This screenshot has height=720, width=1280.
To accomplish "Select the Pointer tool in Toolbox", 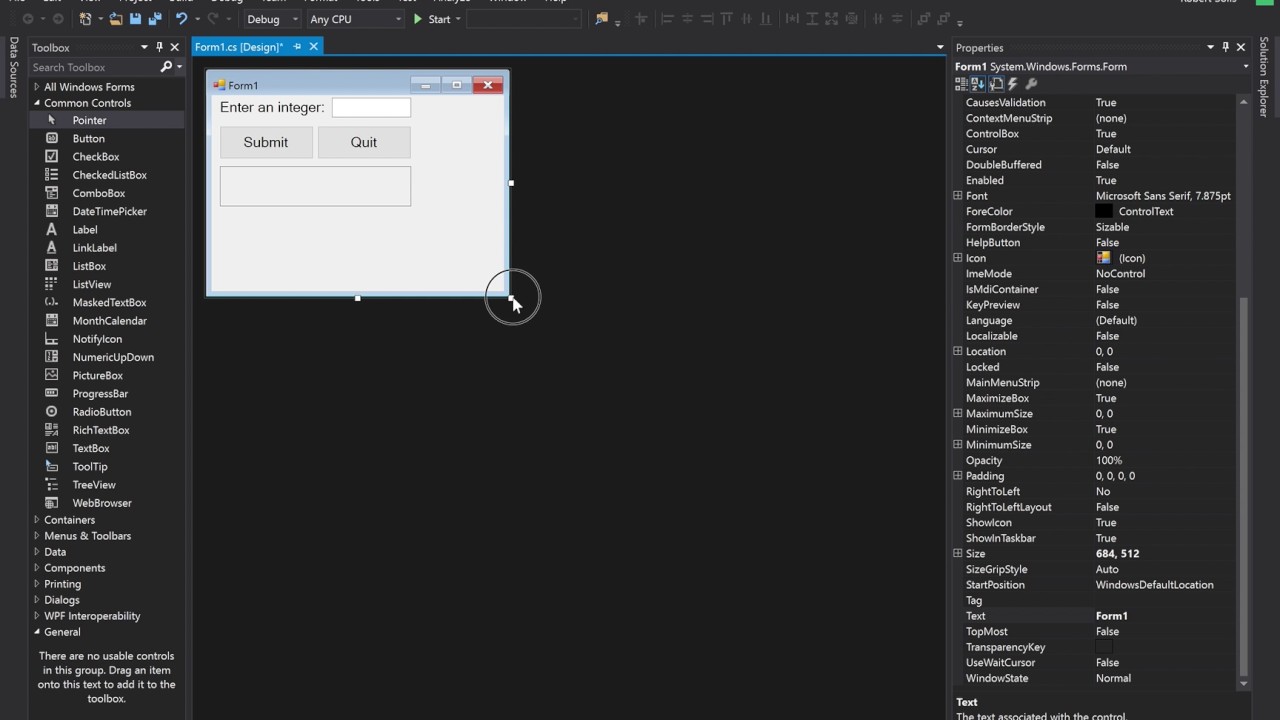I will pos(89,120).
